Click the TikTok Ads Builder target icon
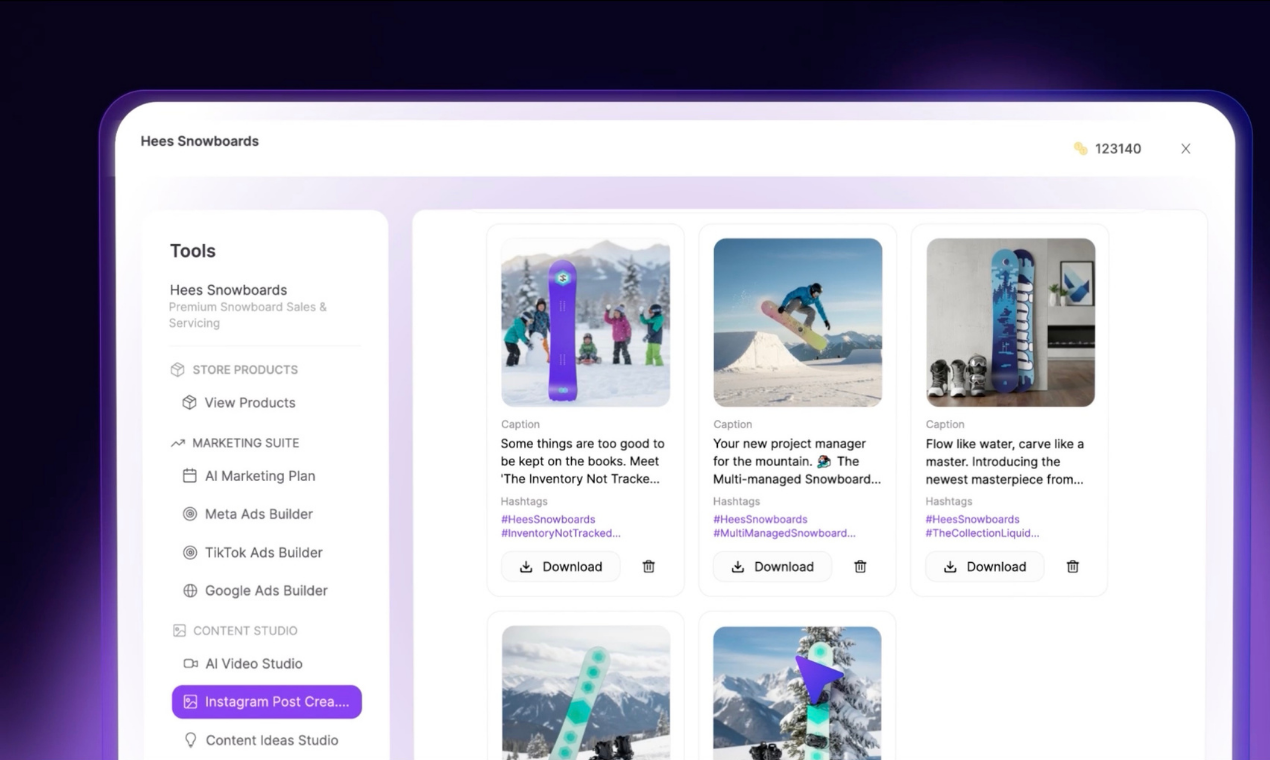Image resolution: width=1270 pixels, height=760 pixels. [189, 552]
